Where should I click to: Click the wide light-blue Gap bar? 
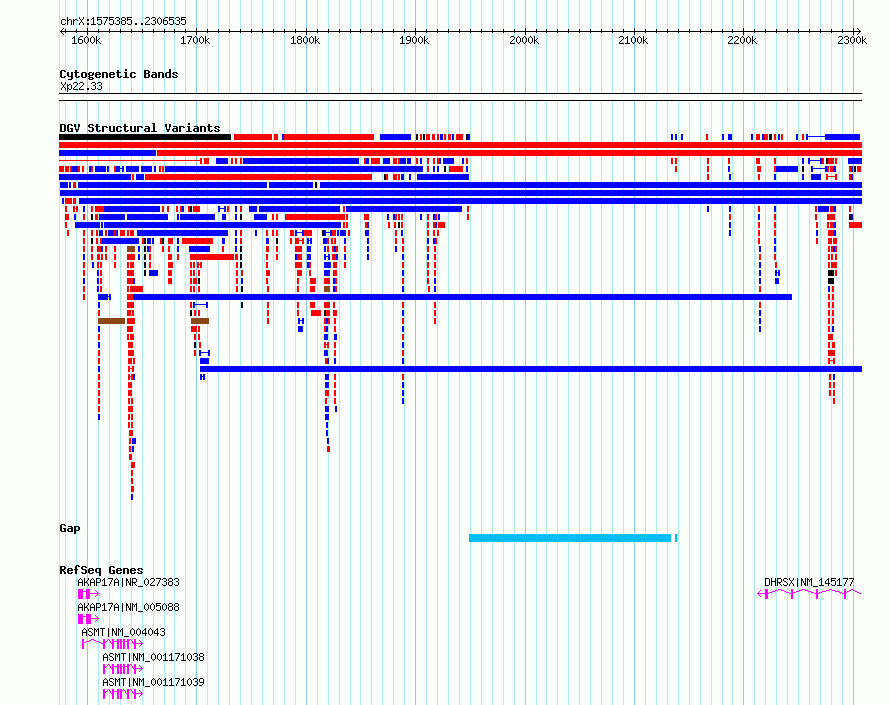point(570,538)
